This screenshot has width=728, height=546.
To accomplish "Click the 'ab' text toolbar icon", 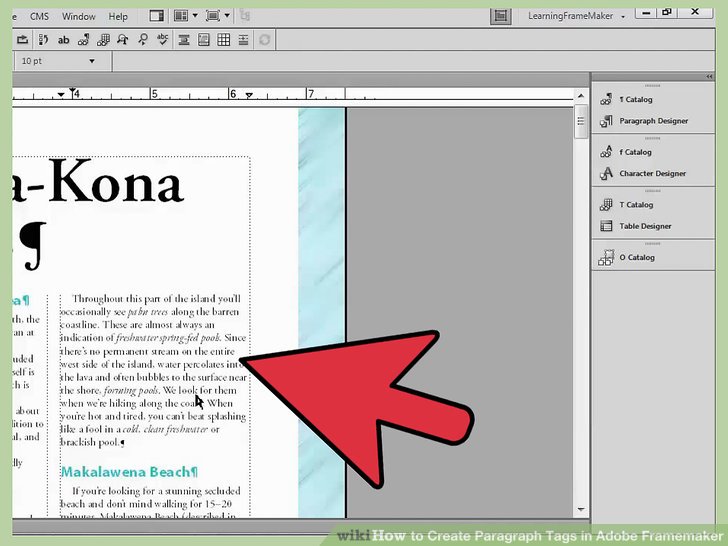I will 64,40.
